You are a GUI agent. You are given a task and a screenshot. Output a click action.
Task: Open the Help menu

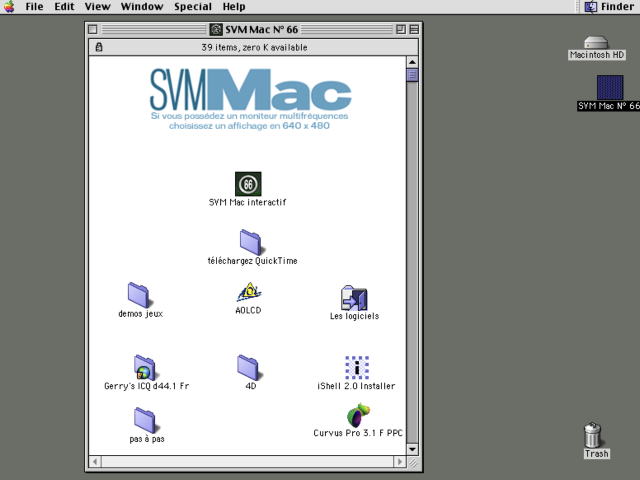pos(234,7)
